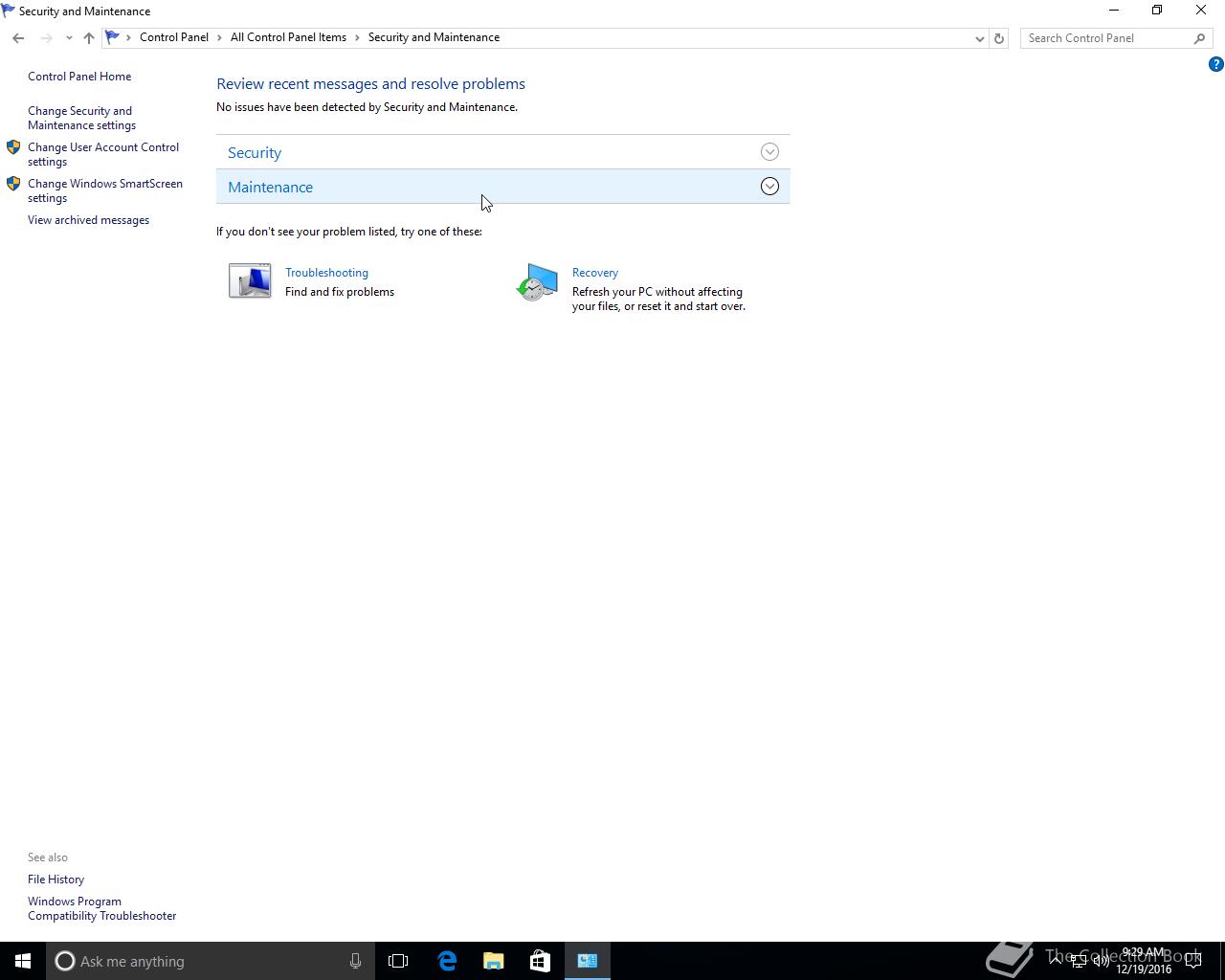Click the network tray icon
Viewport: 1225px width, 980px height.
pos(1078,961)
